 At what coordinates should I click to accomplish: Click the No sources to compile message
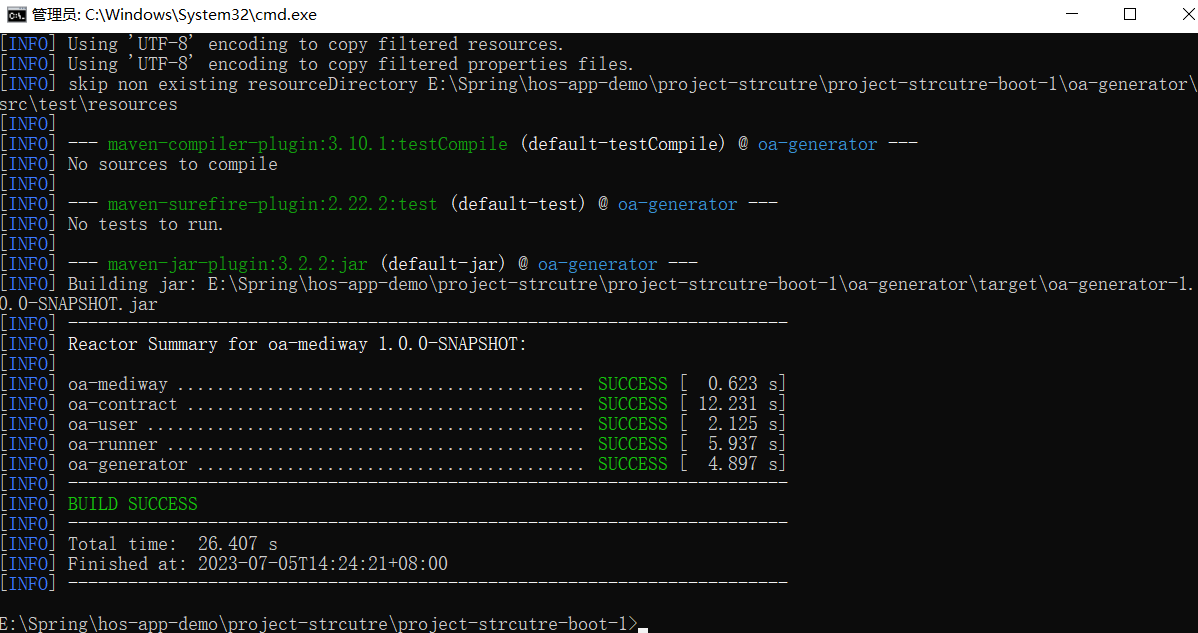[172, 164]
